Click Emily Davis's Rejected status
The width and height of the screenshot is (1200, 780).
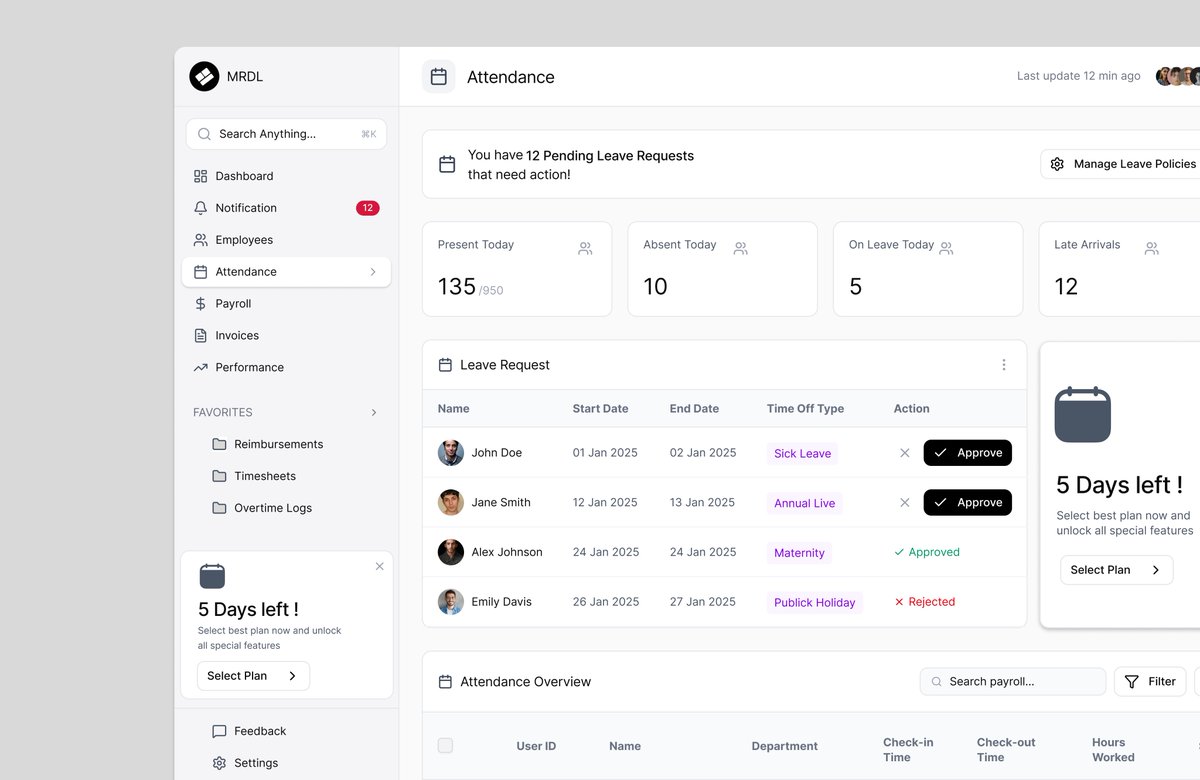(925, 602)
